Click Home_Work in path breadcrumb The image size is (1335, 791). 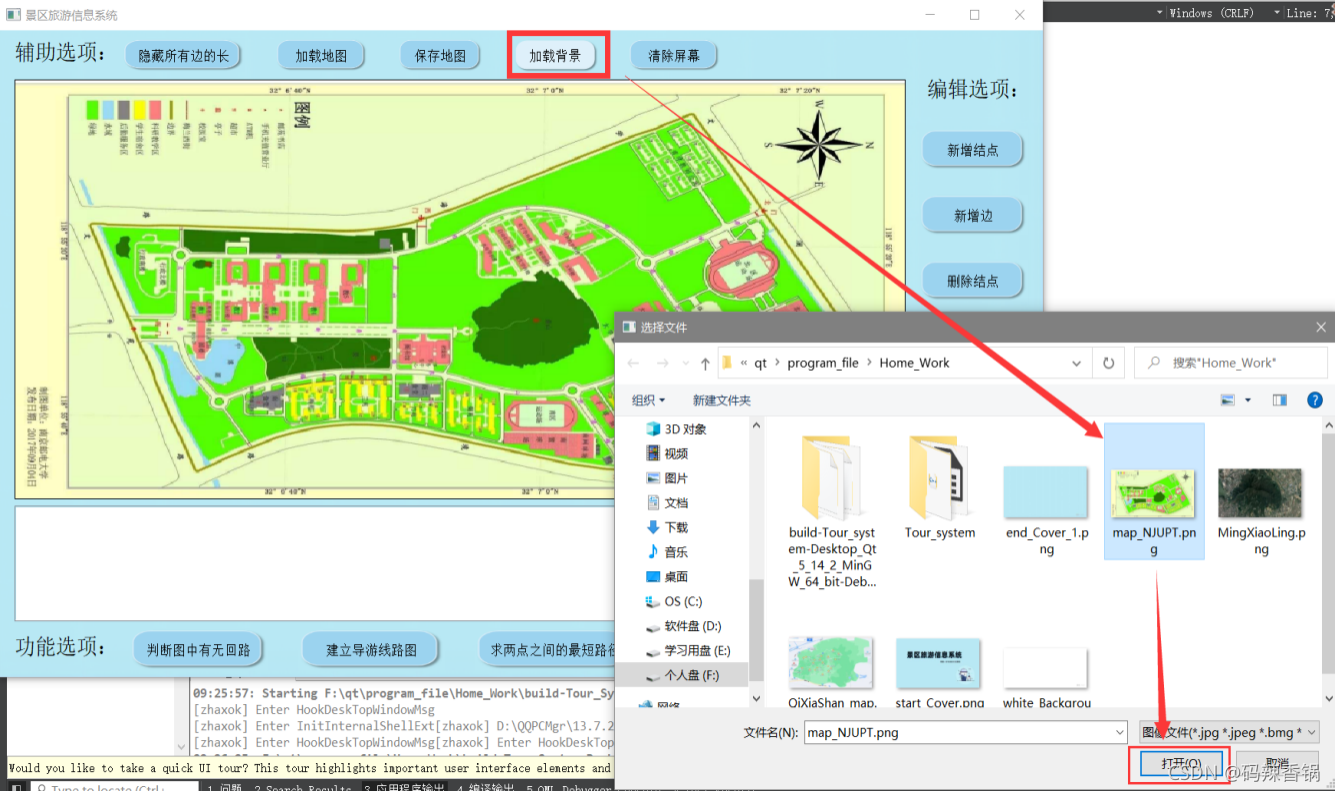click(x=914, y=363)
